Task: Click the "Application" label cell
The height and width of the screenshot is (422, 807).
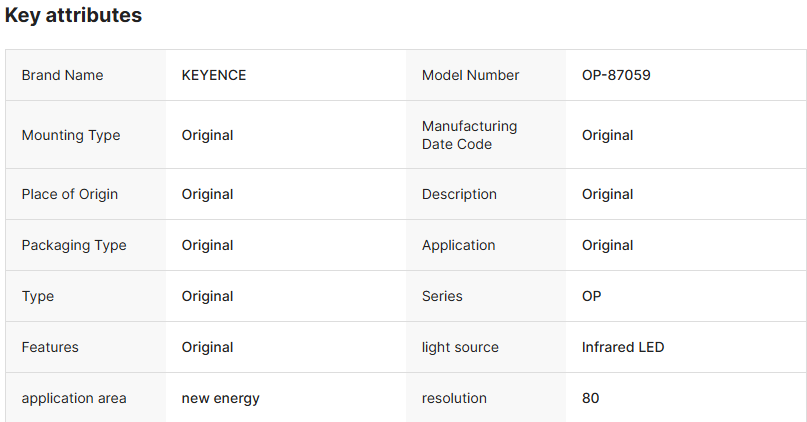Action: (458, 245)
